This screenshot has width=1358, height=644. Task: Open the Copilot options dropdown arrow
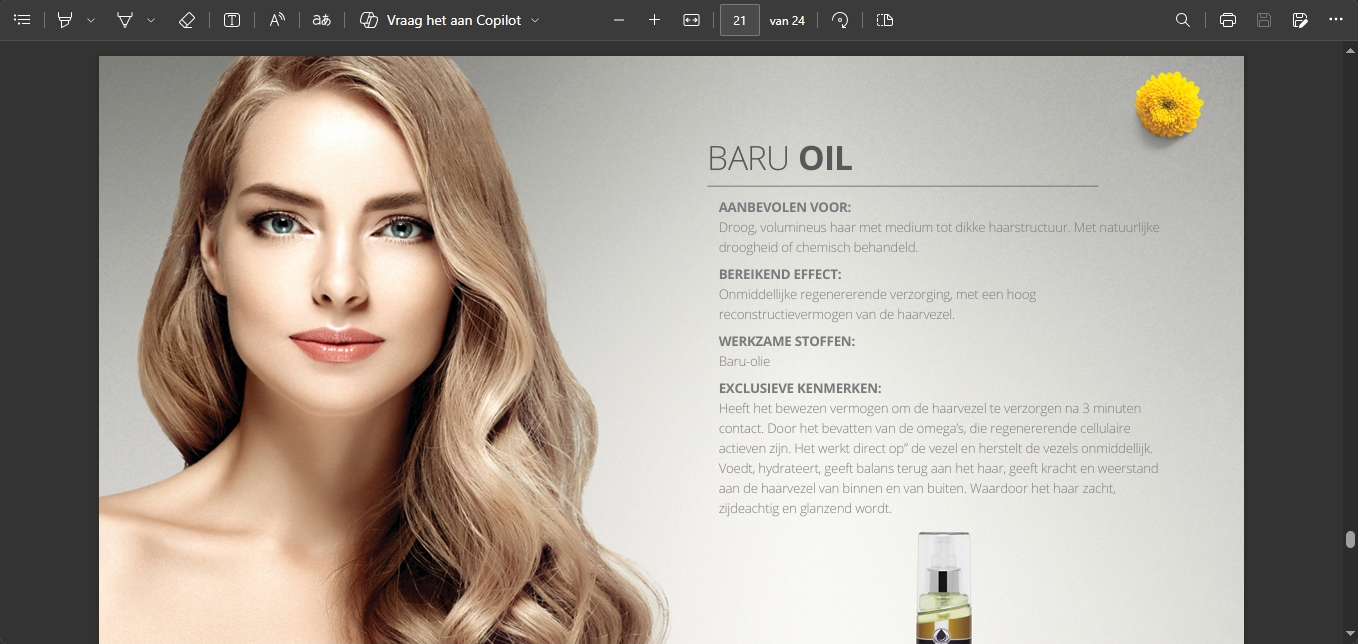tap(535, 20)
